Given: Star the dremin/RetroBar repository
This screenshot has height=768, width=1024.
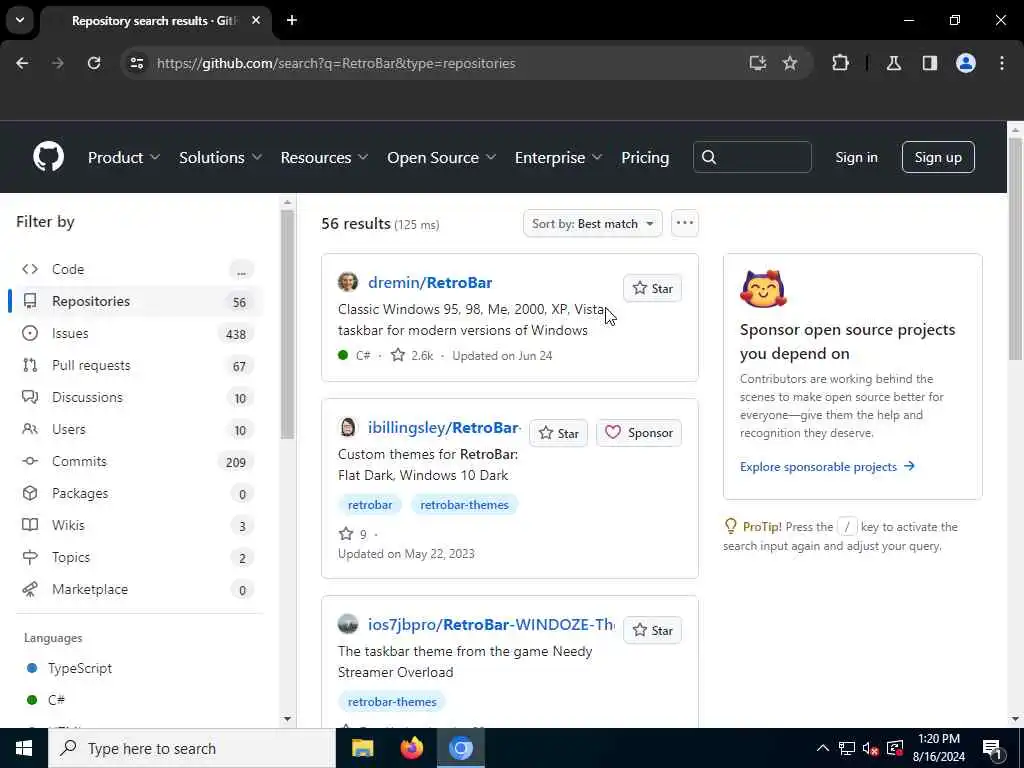Looking at the screenshot, I should [652, 288].
